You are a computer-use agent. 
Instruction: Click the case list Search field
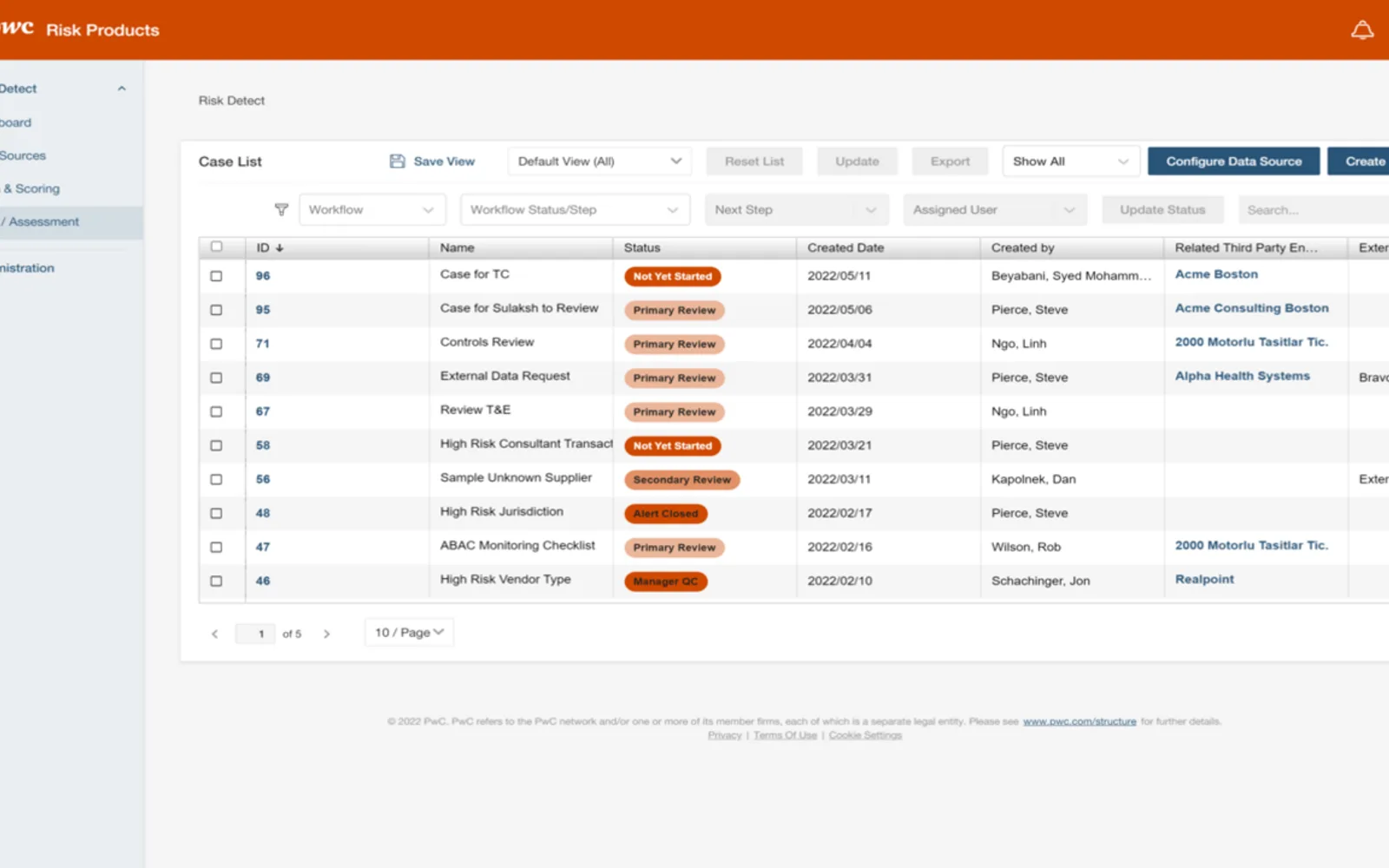[1313, 210]
